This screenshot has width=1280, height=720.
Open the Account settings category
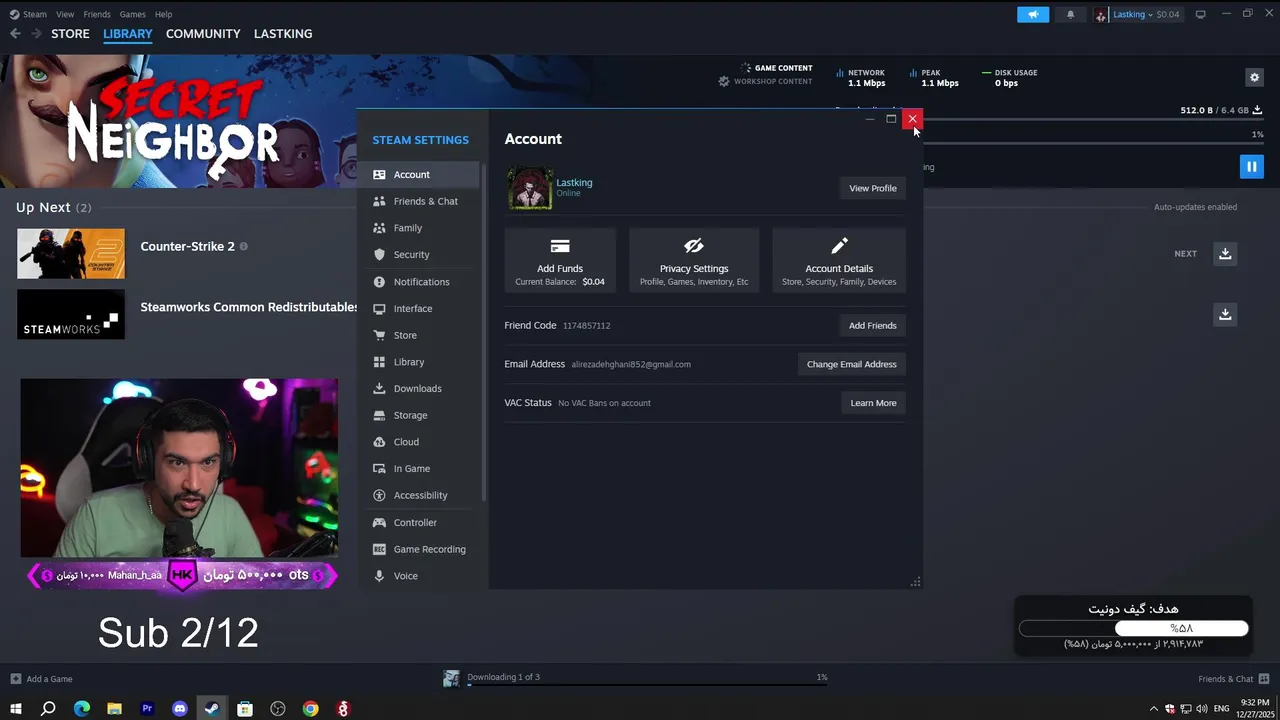421,174
